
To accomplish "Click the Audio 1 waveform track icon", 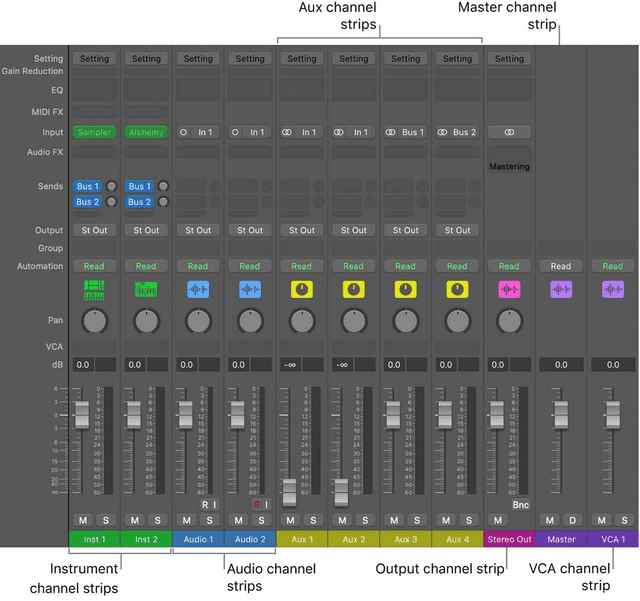I will click(x=198, y=289).
